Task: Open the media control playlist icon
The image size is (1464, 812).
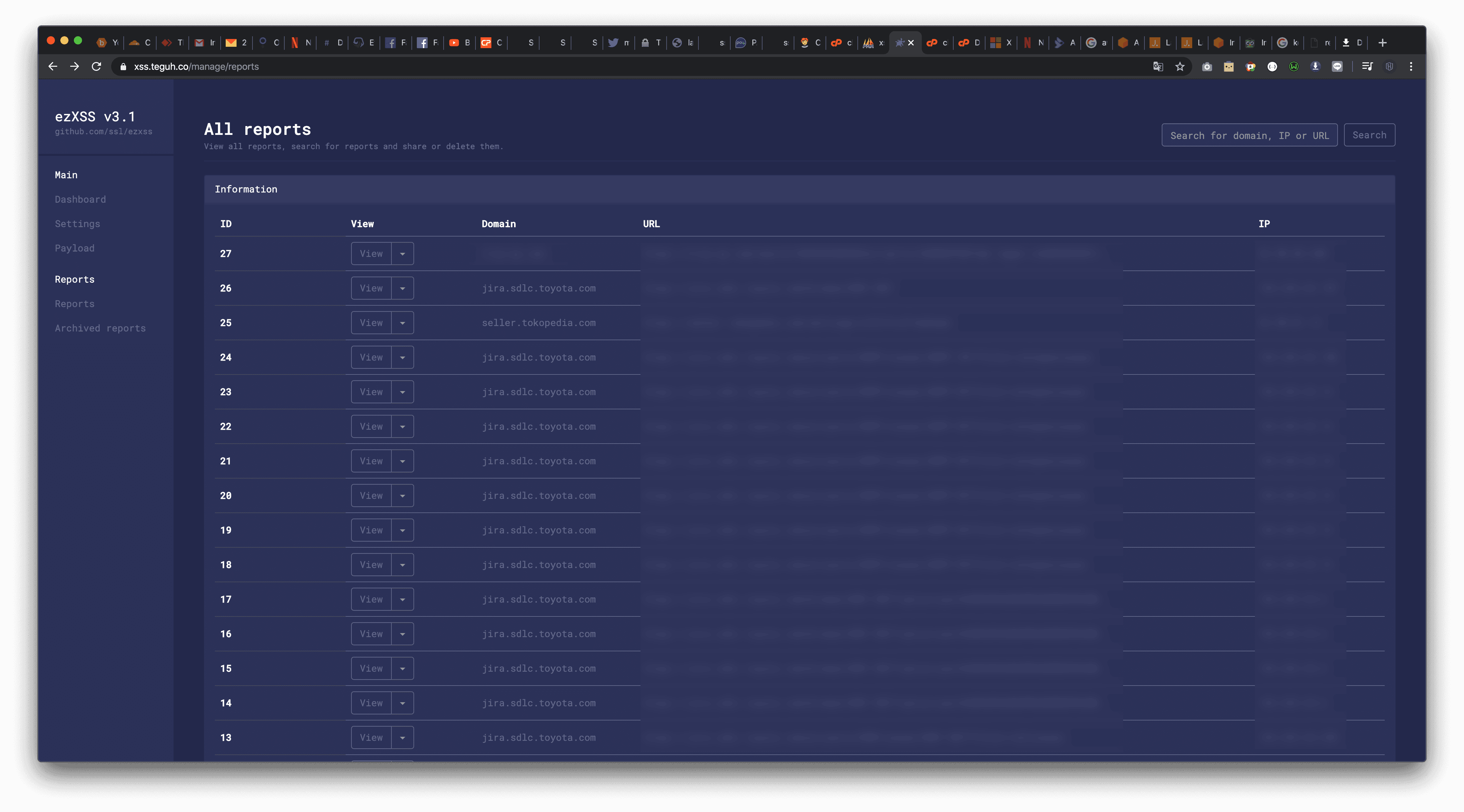Action: pos(1367,66)
